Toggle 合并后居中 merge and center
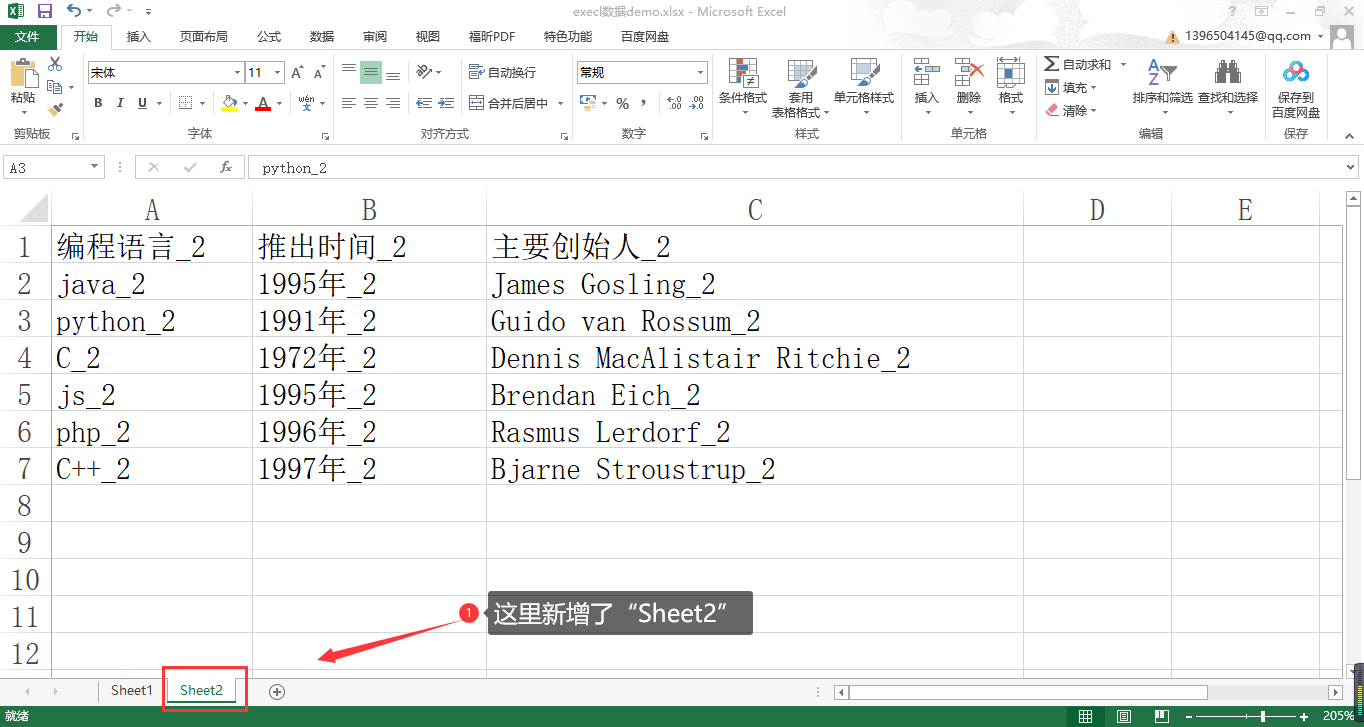This screenshot has width=1364, height=727. (510, 103)
